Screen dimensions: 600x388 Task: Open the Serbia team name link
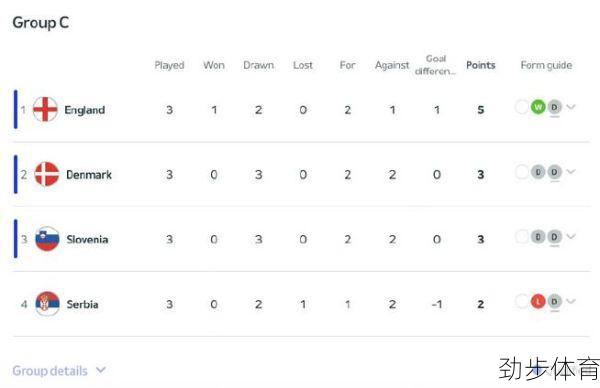point(82,304)
